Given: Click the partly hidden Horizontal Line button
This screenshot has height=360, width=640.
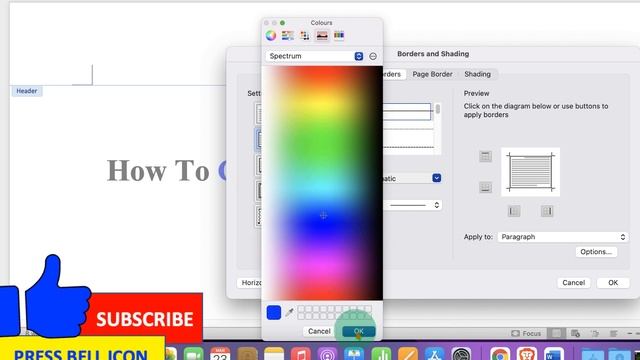Looking at the screenshot, I should coord(249,282).
